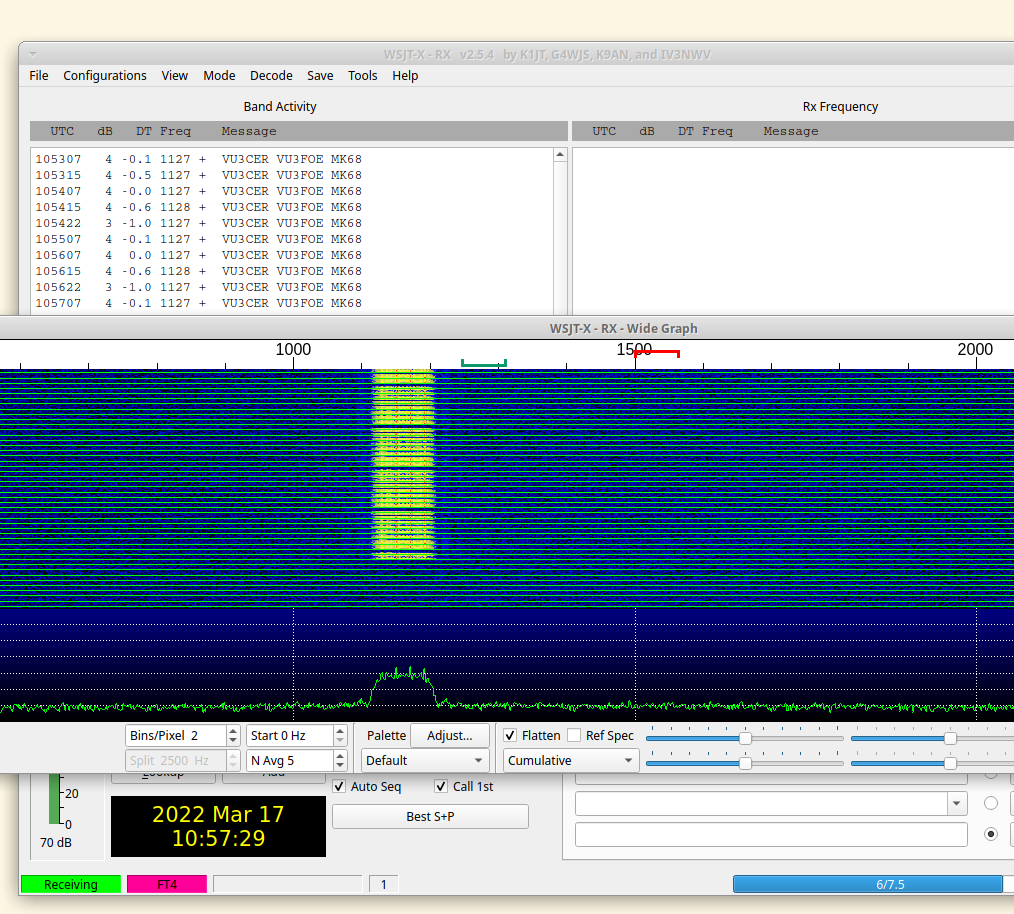The width and height of the screenshot is (1014, 914).
Task: Adjust the upper right slider handle
Action: coord(950,738)
